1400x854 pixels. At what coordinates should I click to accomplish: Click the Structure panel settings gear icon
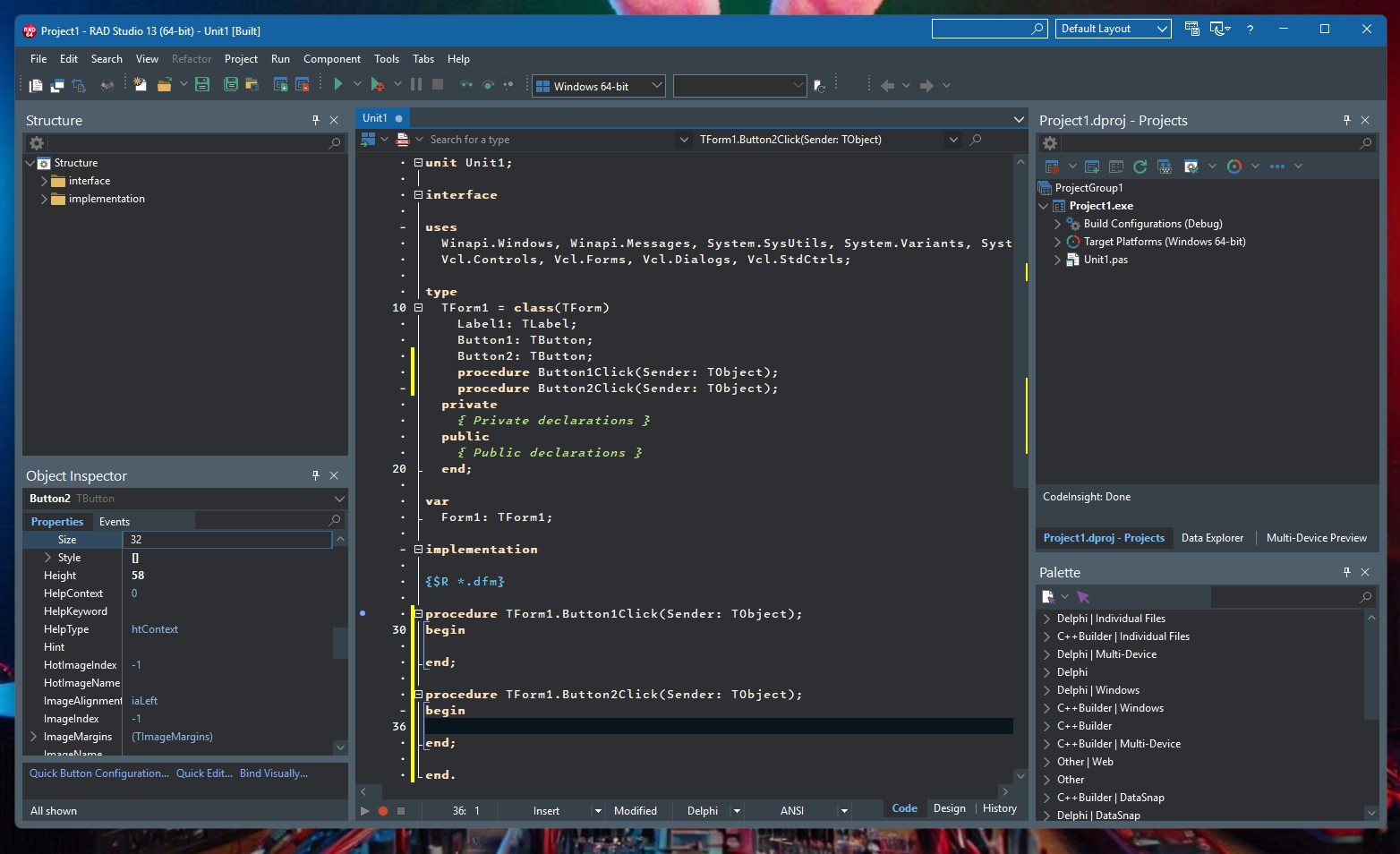[37, 143]
